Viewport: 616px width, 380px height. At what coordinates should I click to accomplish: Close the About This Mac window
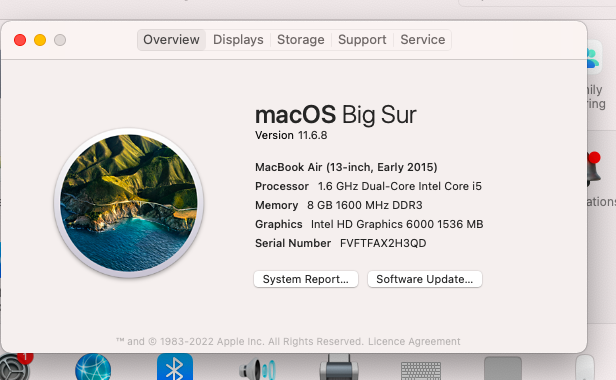point(20,40)
